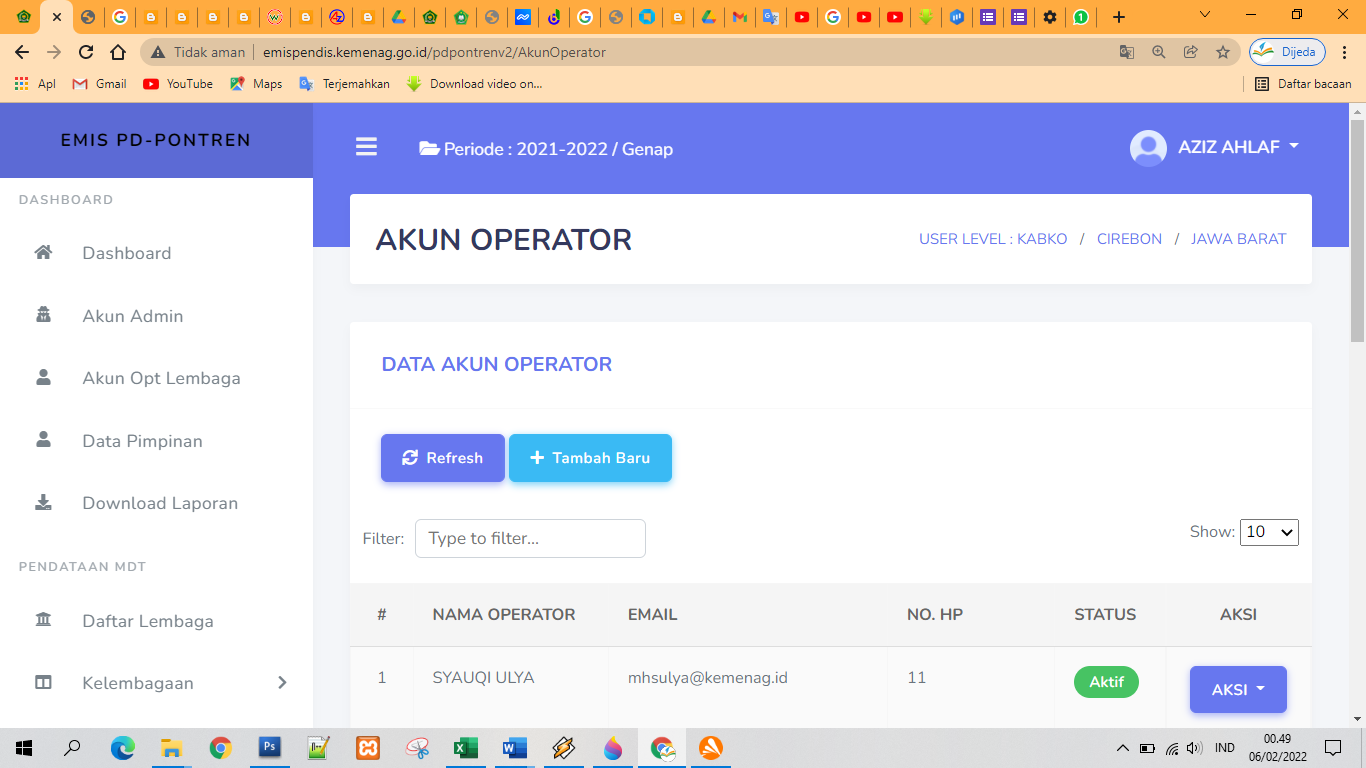The height and width of the screenshot is (768, 1366).
Task: Click the folder icon beside Periode
Action: coord(429,149)
